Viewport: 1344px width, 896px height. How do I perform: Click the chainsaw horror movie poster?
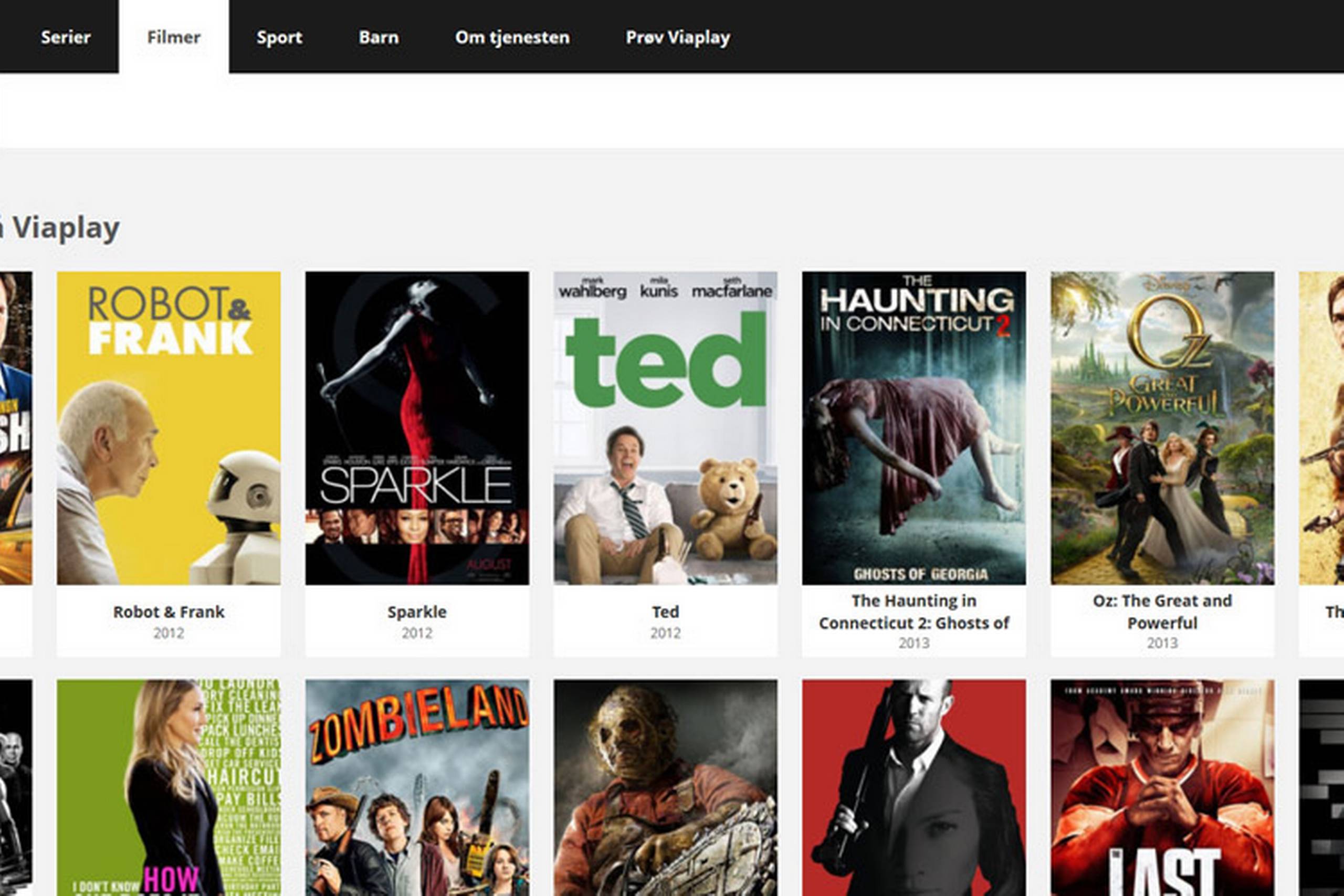click(x=665, y=788)
